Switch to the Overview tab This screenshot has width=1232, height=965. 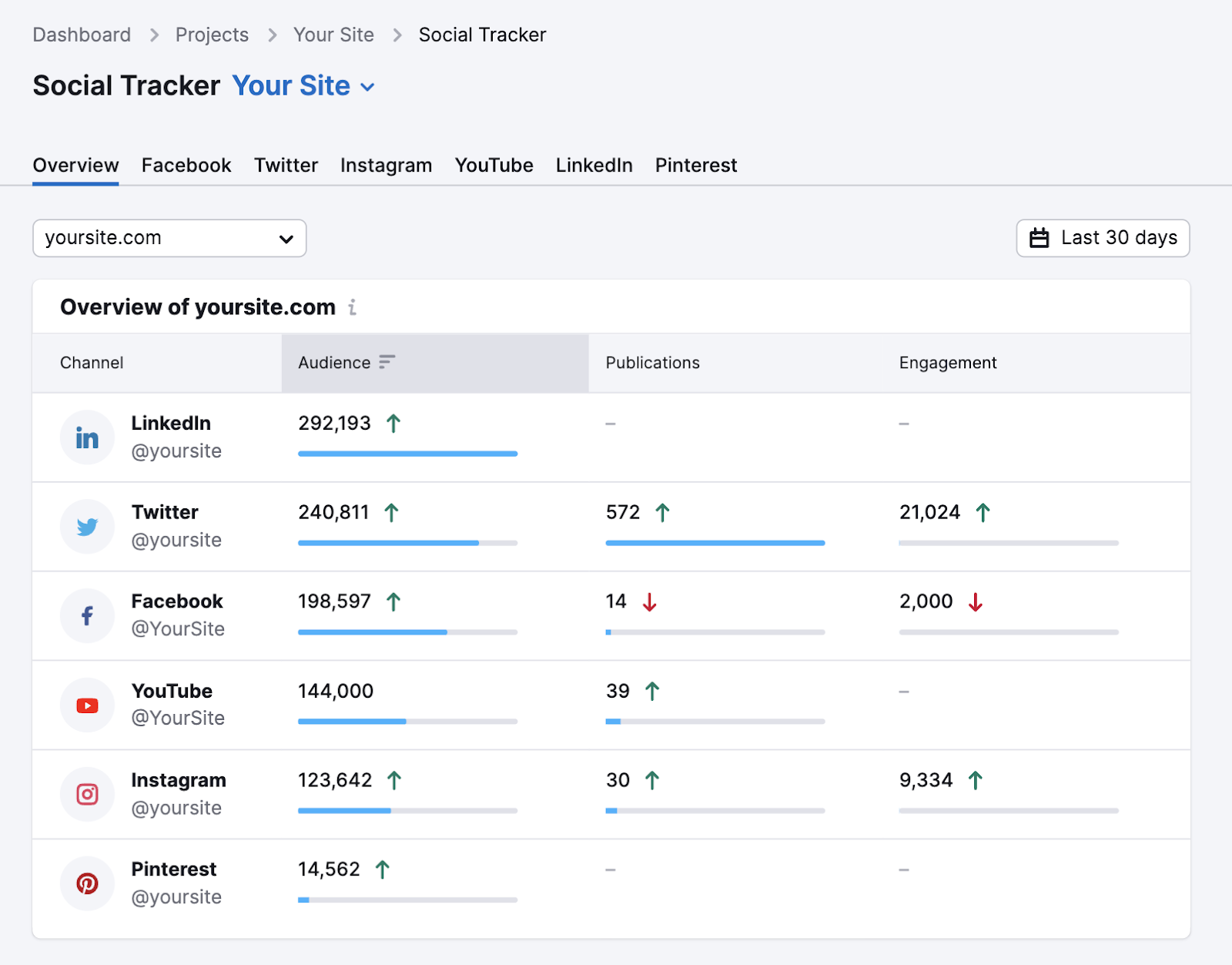click(75, 165)
